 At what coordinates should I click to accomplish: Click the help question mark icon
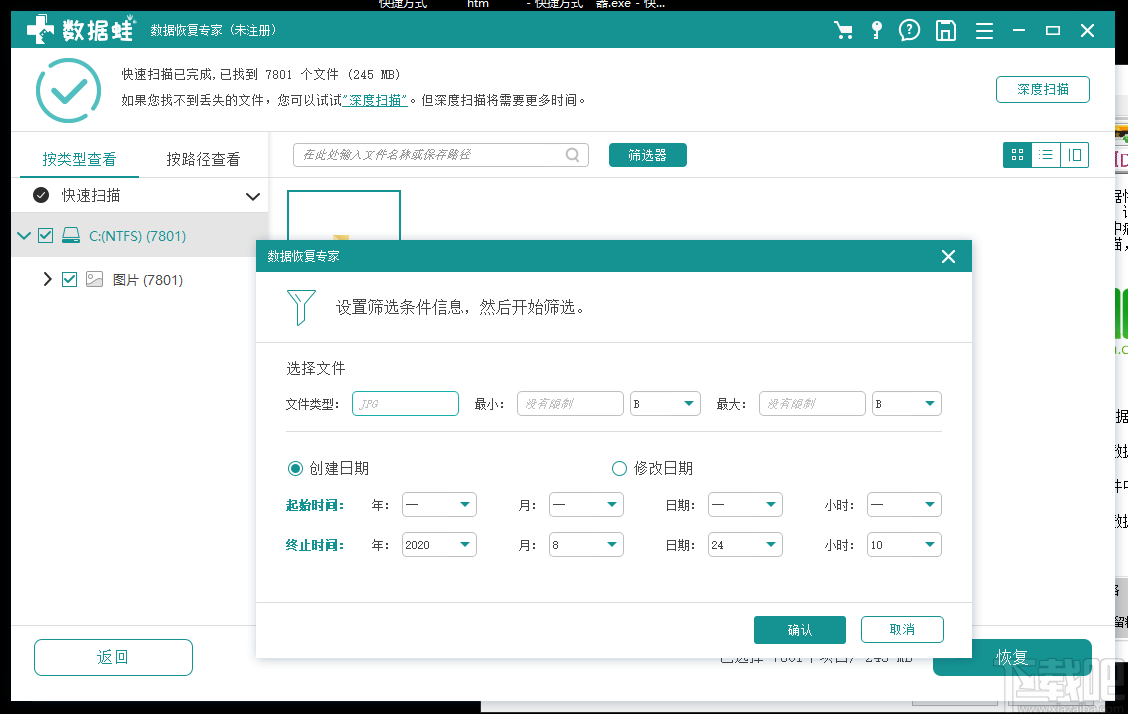click(x=909, y=30)
